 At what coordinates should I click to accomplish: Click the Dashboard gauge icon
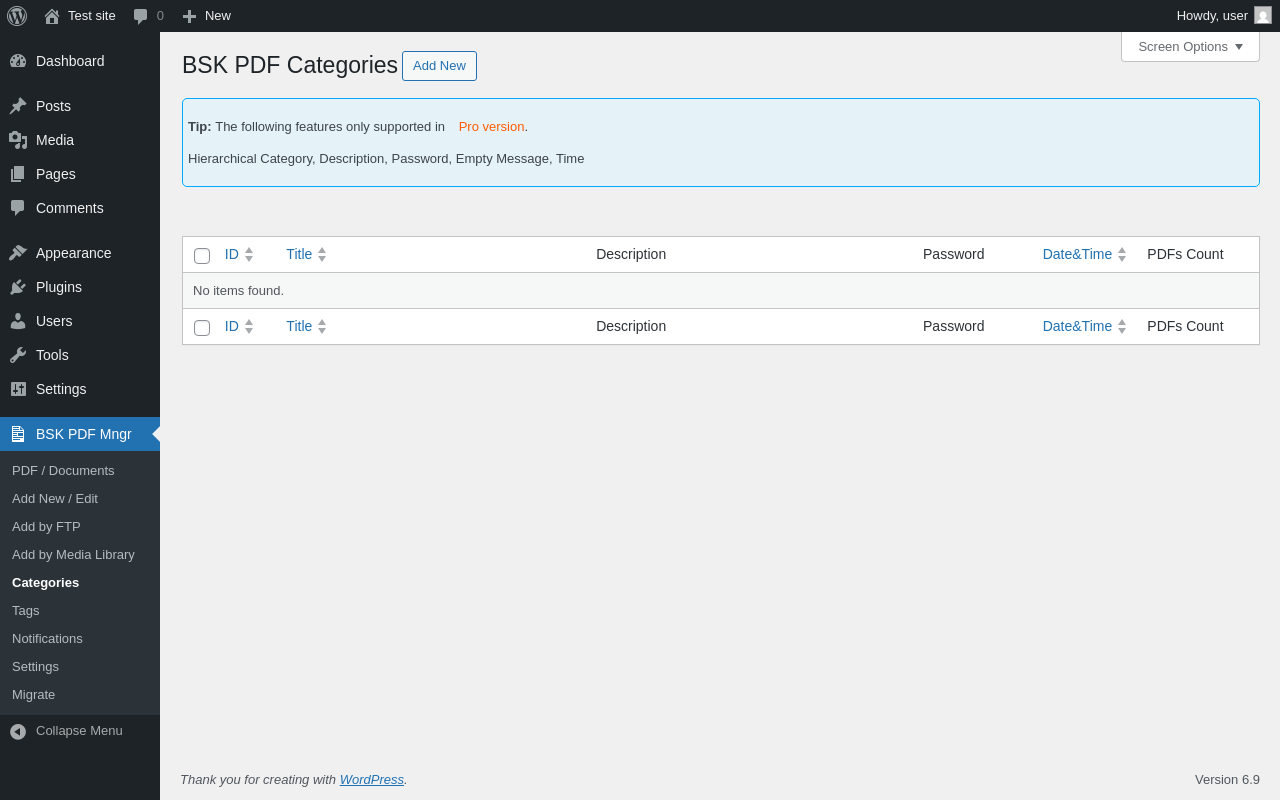coord(18,61)
